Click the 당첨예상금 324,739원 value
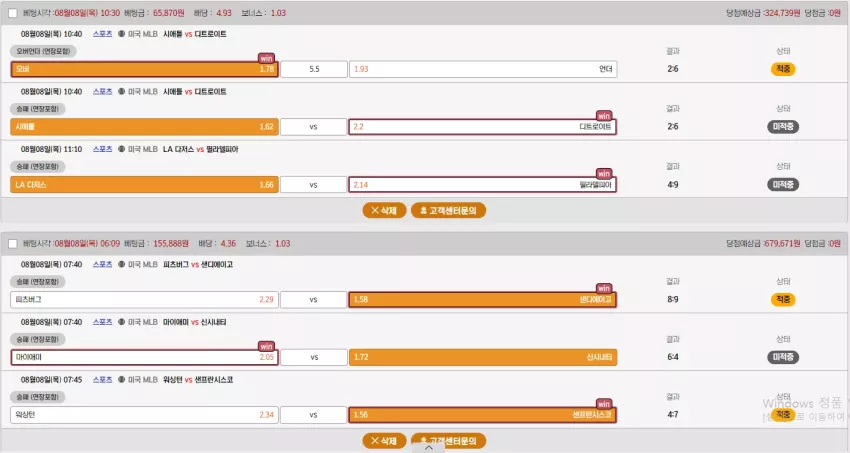850x453 pixels. [x=782, y=13]
